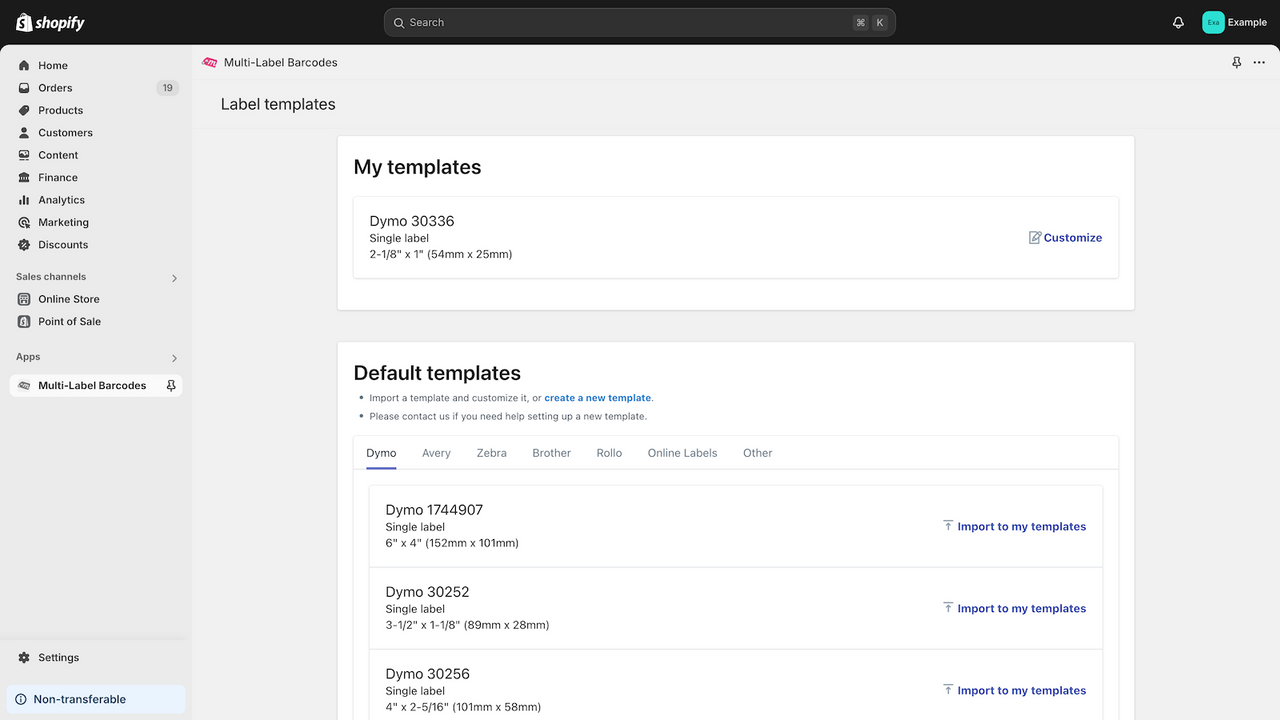
Task: Click the search magnifier icon
Action: [399, 22]
